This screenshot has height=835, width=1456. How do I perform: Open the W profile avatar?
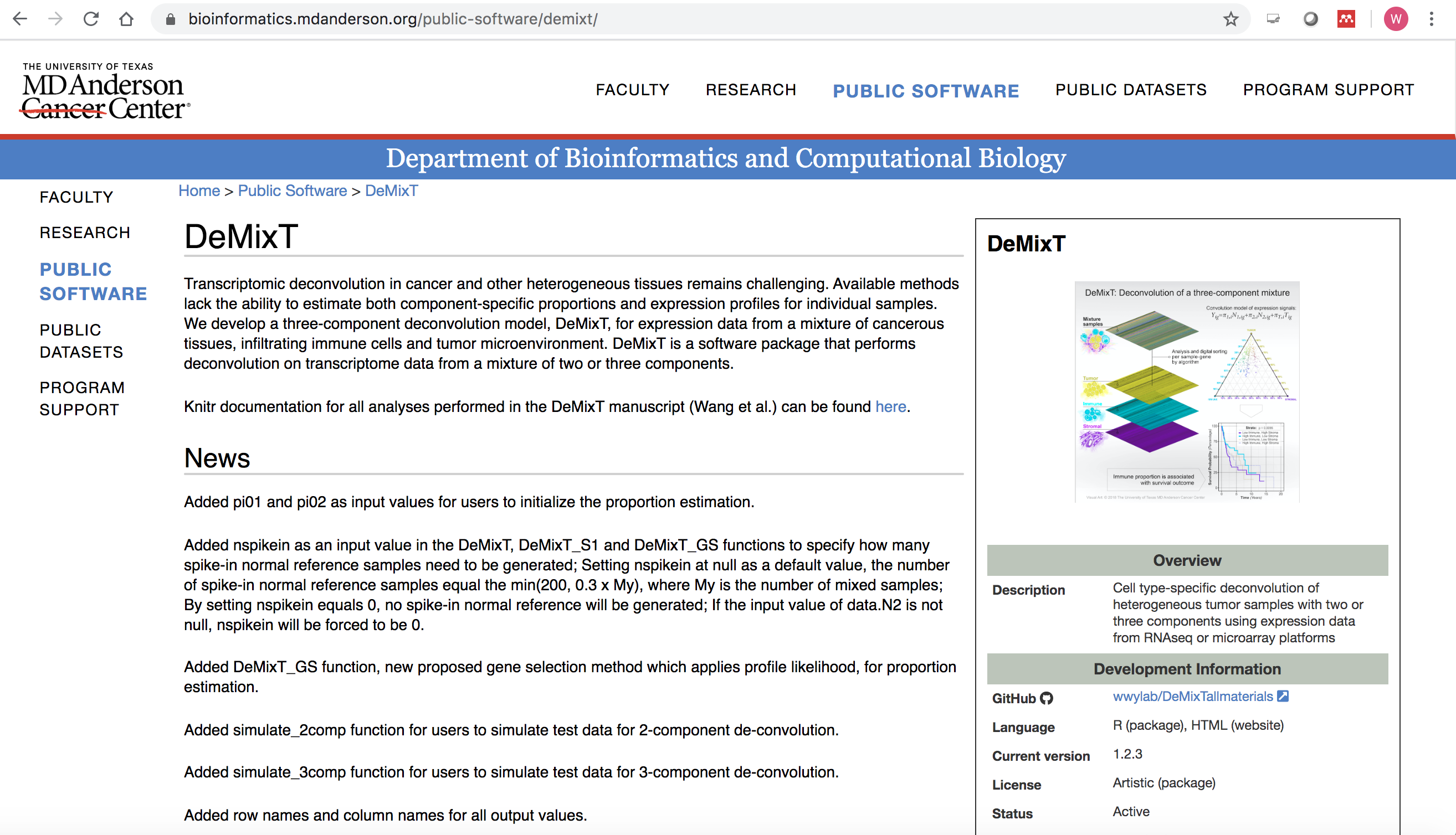pyautogui.click(x=1396, y=19)
